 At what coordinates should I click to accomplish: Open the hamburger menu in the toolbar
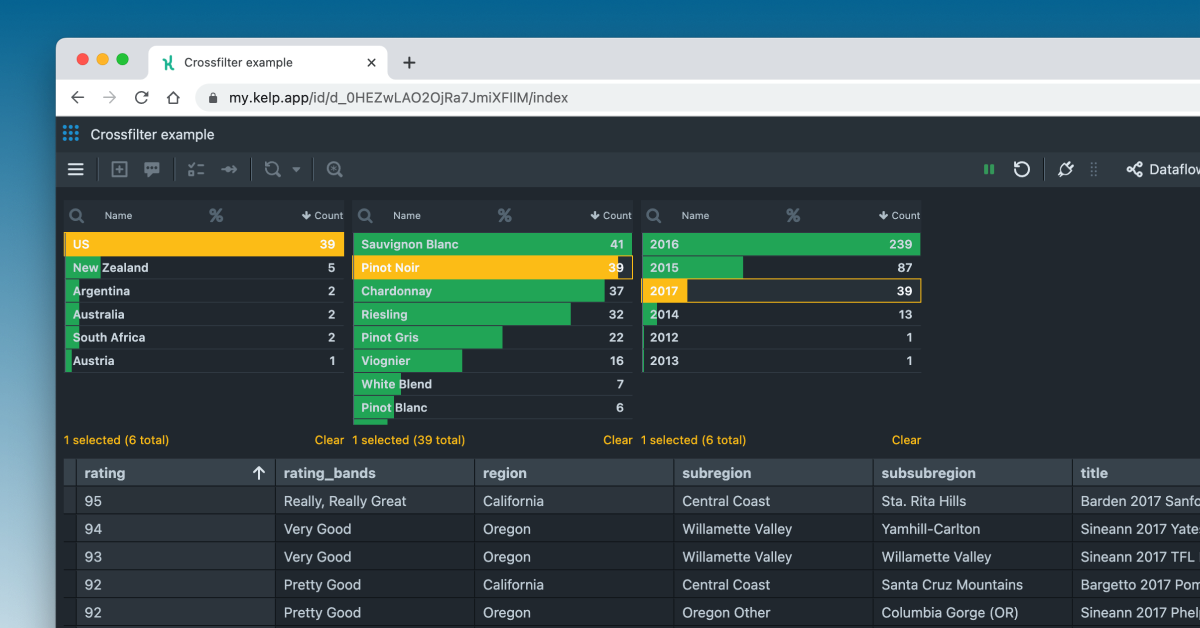point(75,169)
